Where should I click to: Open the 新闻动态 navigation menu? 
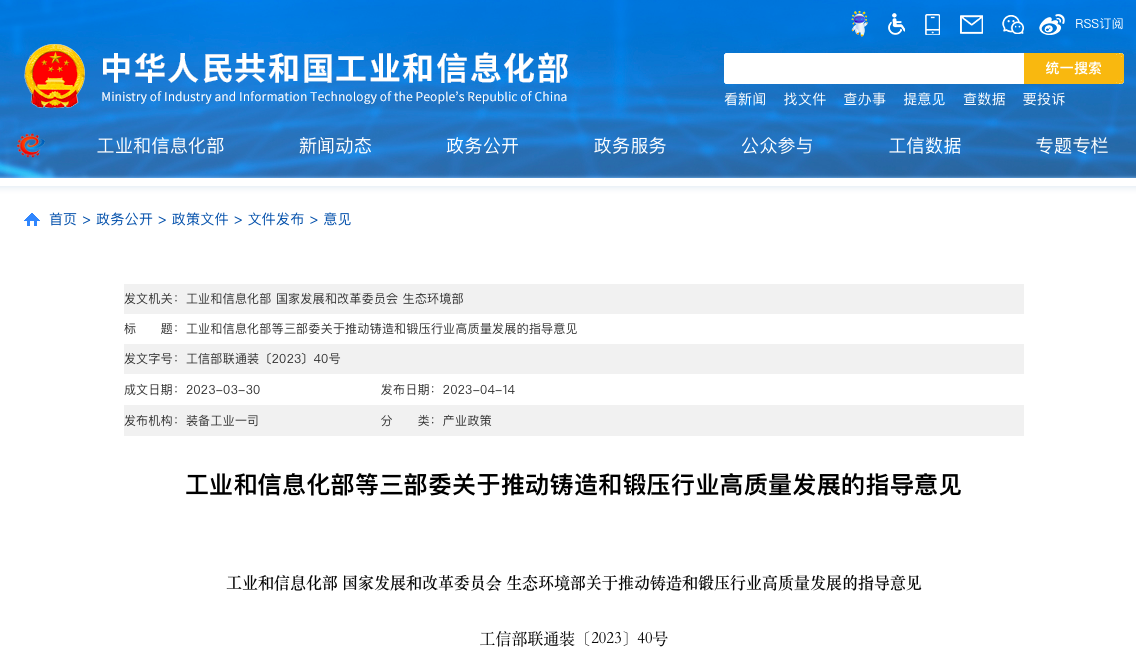tap(335, 146)
